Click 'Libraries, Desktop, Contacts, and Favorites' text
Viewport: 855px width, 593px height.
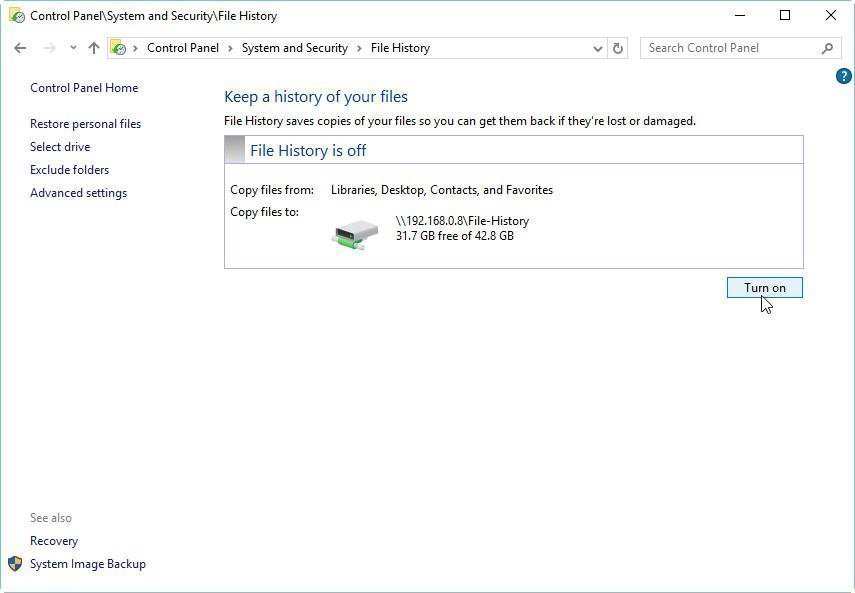pyautogui.click(x=442, y=190)
